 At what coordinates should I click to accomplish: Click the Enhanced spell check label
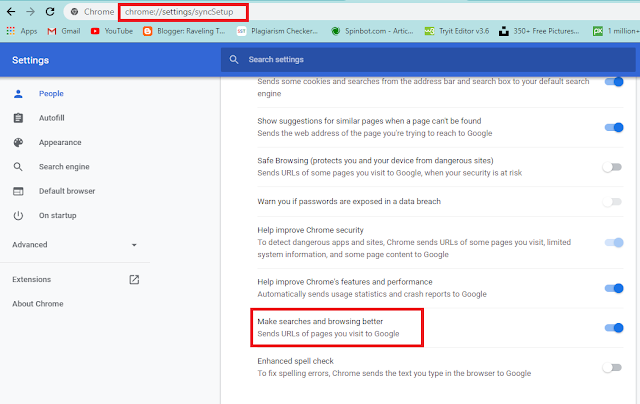[295, 361]
